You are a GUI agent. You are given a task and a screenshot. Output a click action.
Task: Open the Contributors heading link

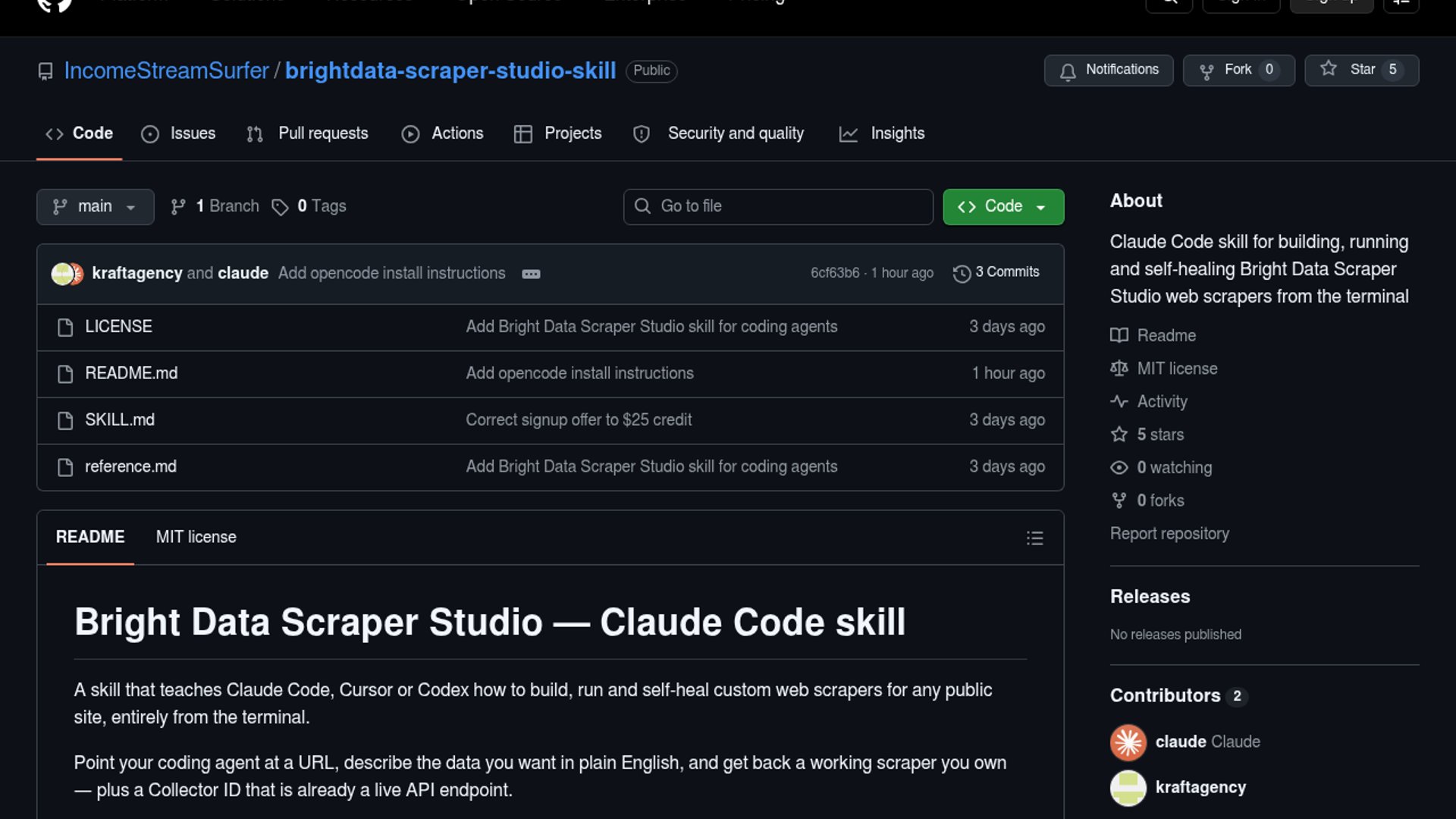pos(1178,696)
